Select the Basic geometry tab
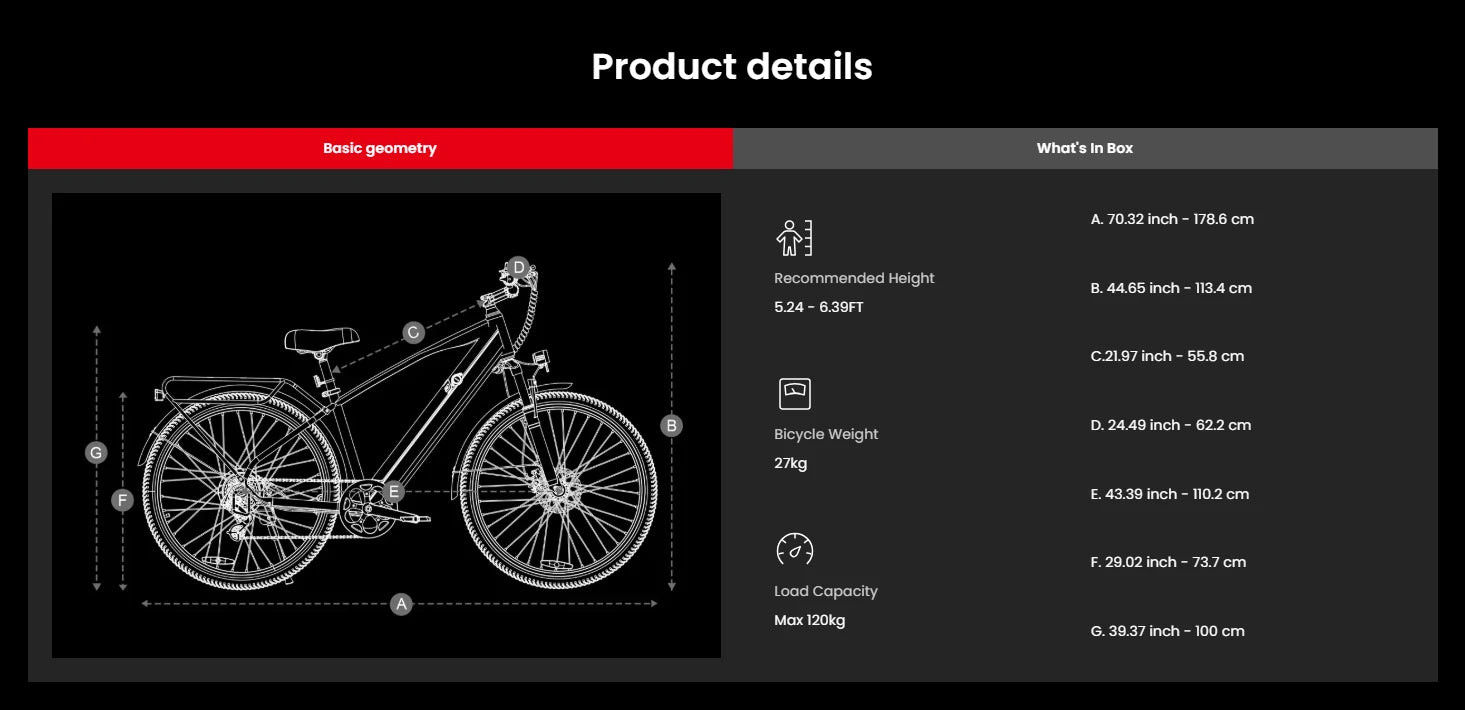The image size is (1465, 710). [x=380, y=148]
